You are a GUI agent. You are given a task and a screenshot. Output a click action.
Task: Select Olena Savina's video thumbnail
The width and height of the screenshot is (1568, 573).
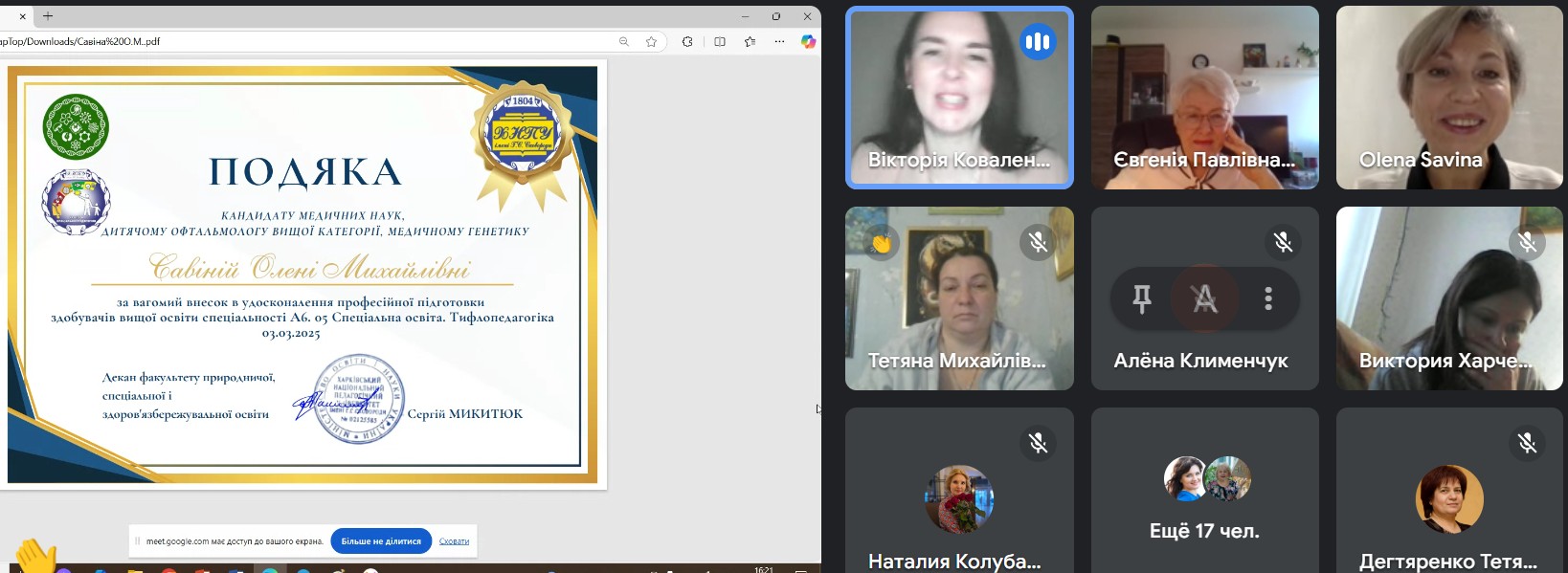(x=1449, y=98)
